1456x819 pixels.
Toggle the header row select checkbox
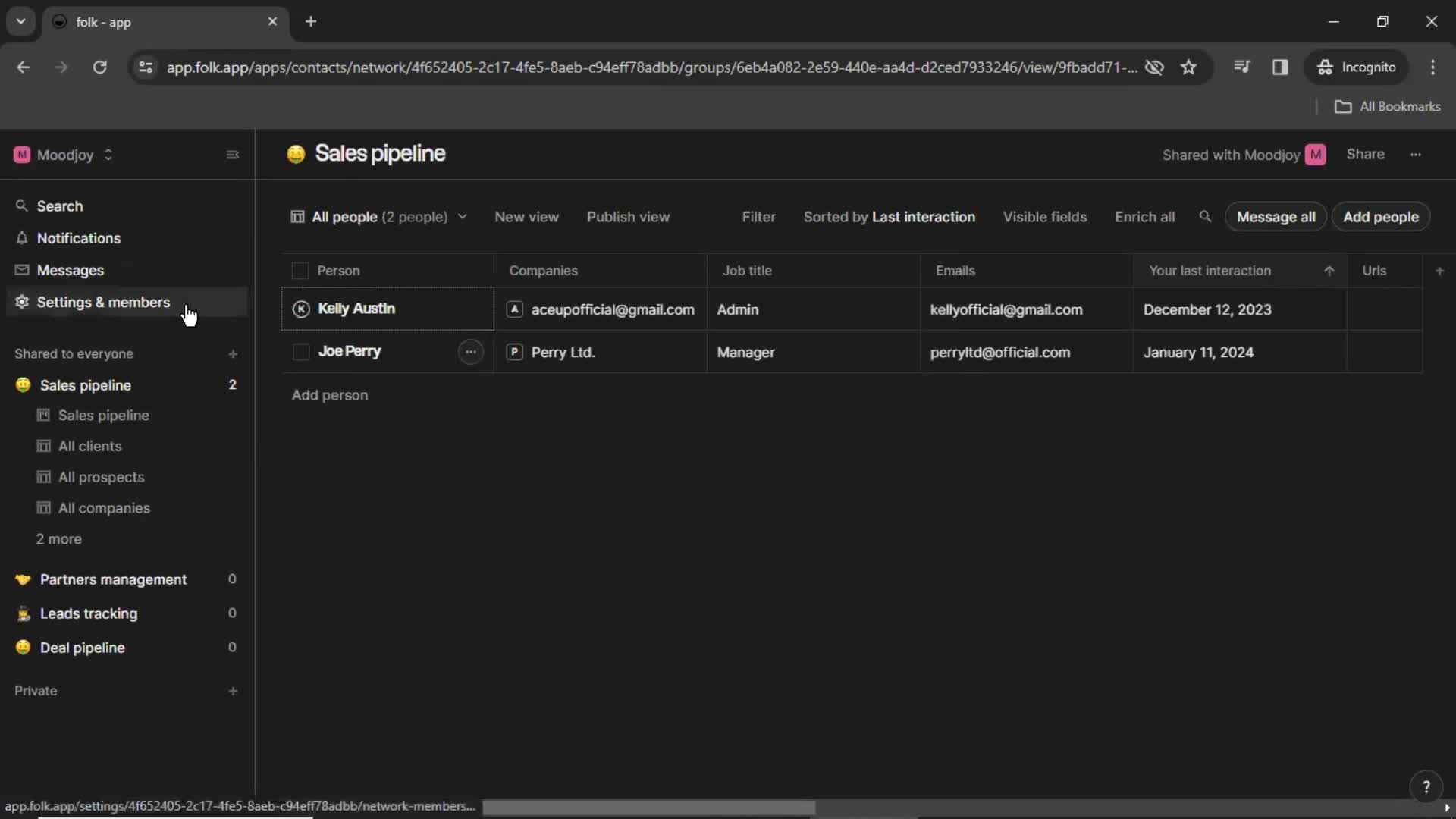(300, 270)
